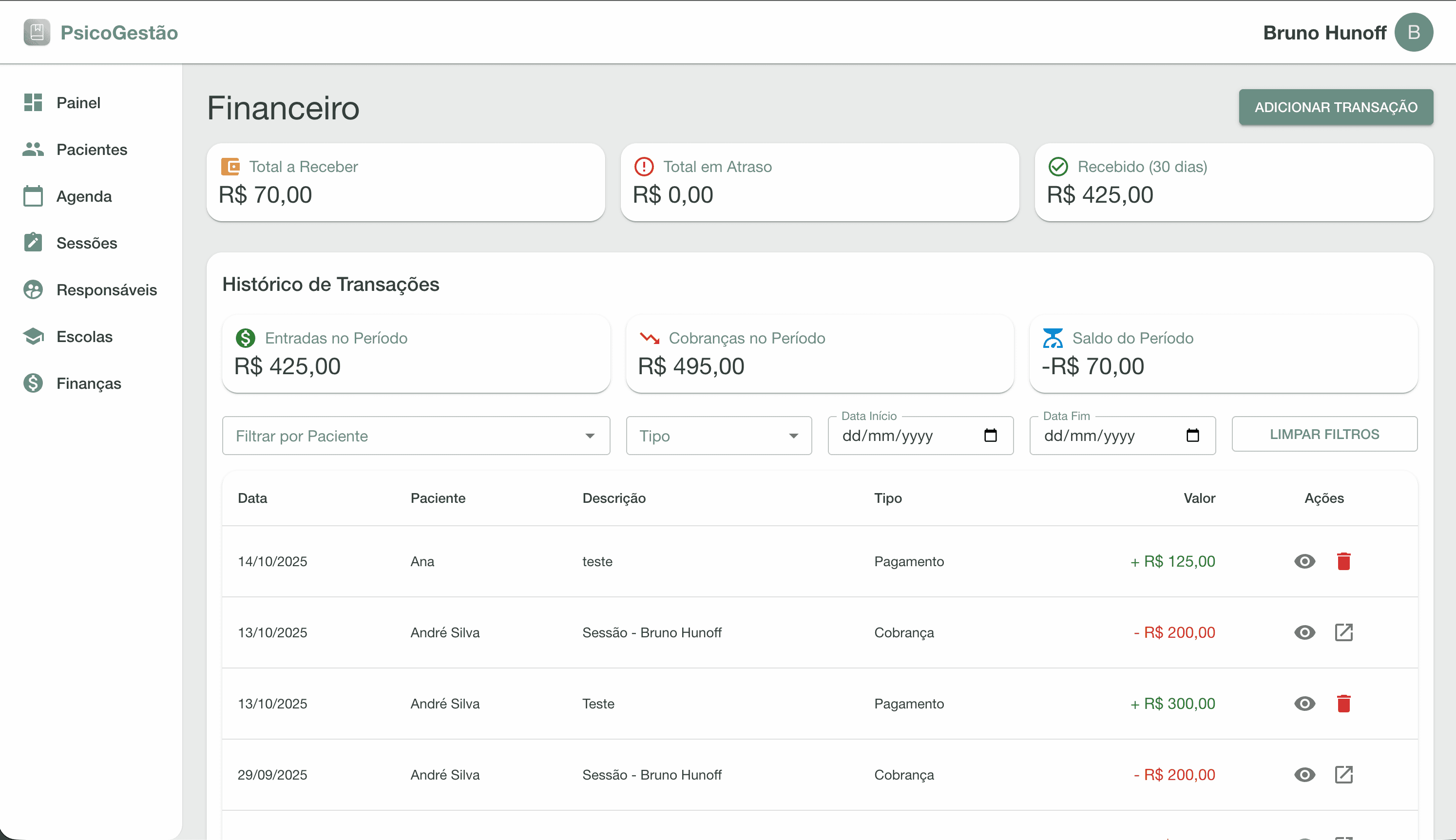The width and height of the screenshot is (1456, 840).
Task: Click the Bruno Hunoff profile avatar
Action: point(1414,32)
